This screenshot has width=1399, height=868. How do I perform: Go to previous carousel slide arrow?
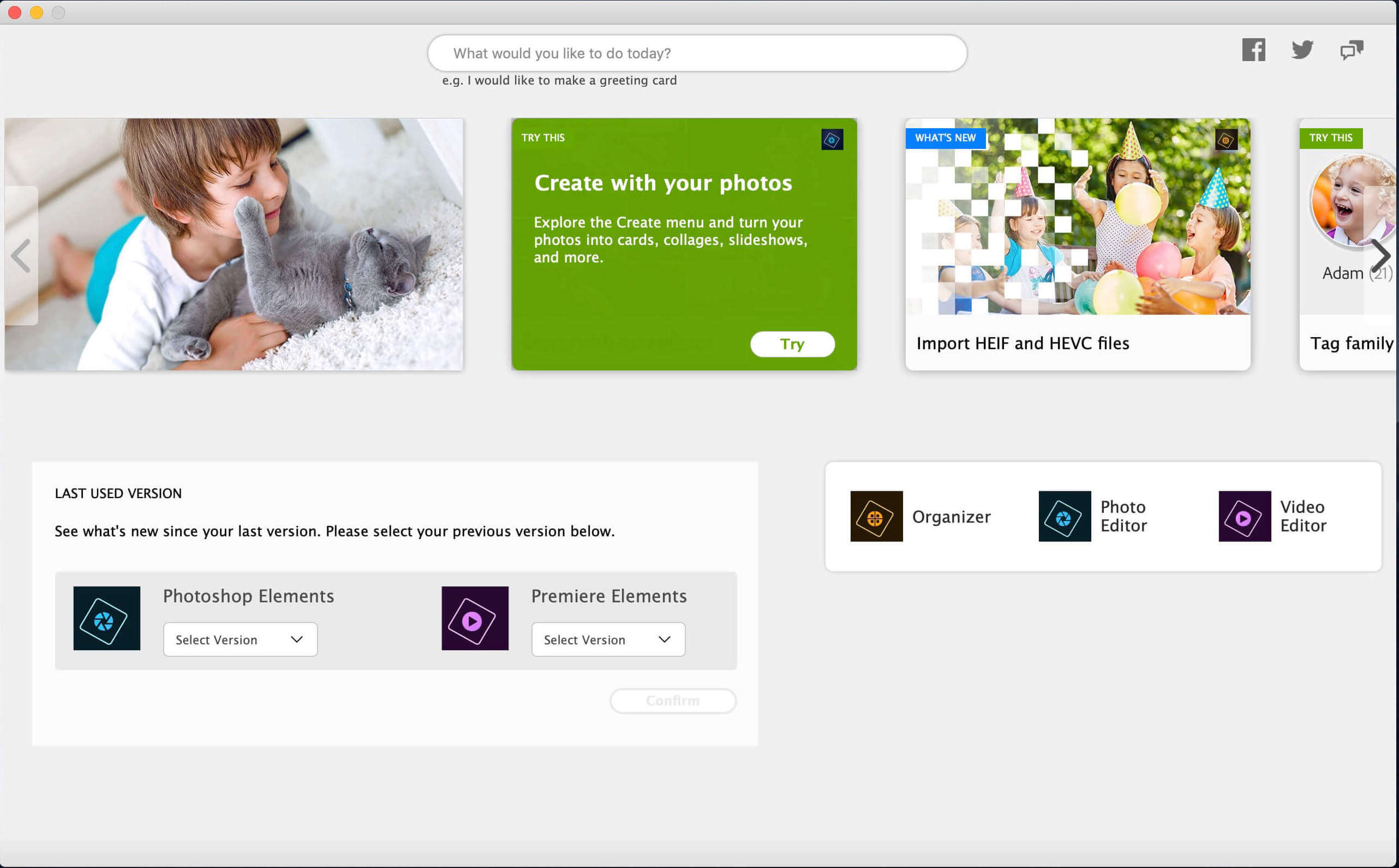21,255
